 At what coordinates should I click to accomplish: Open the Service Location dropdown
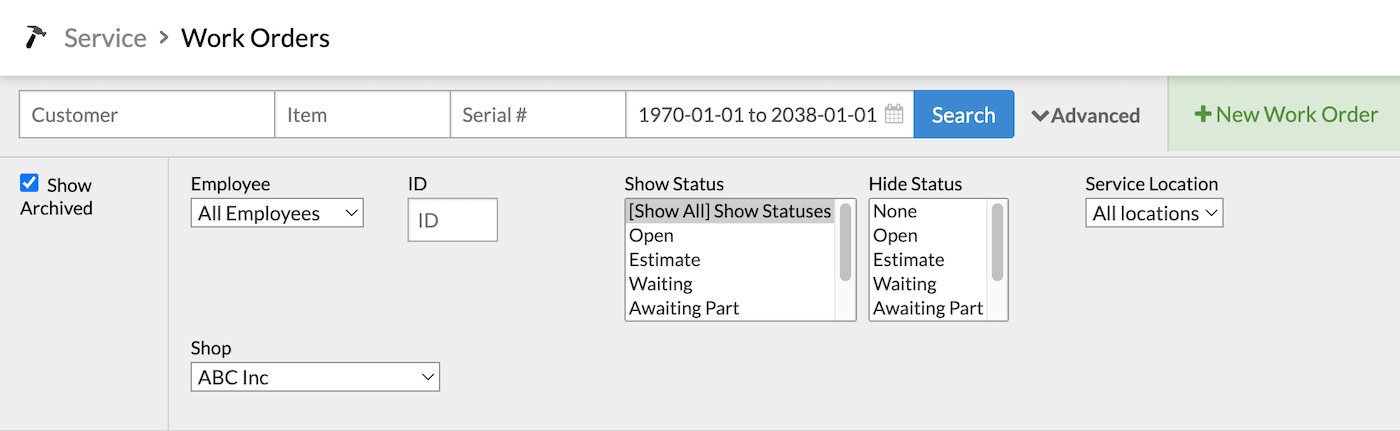tap(1154, 213)
